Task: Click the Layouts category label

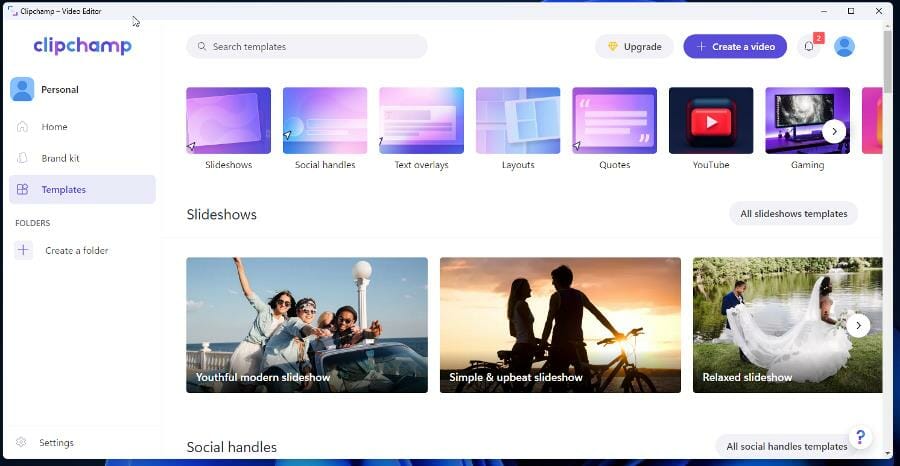Action: click(518, 165)
